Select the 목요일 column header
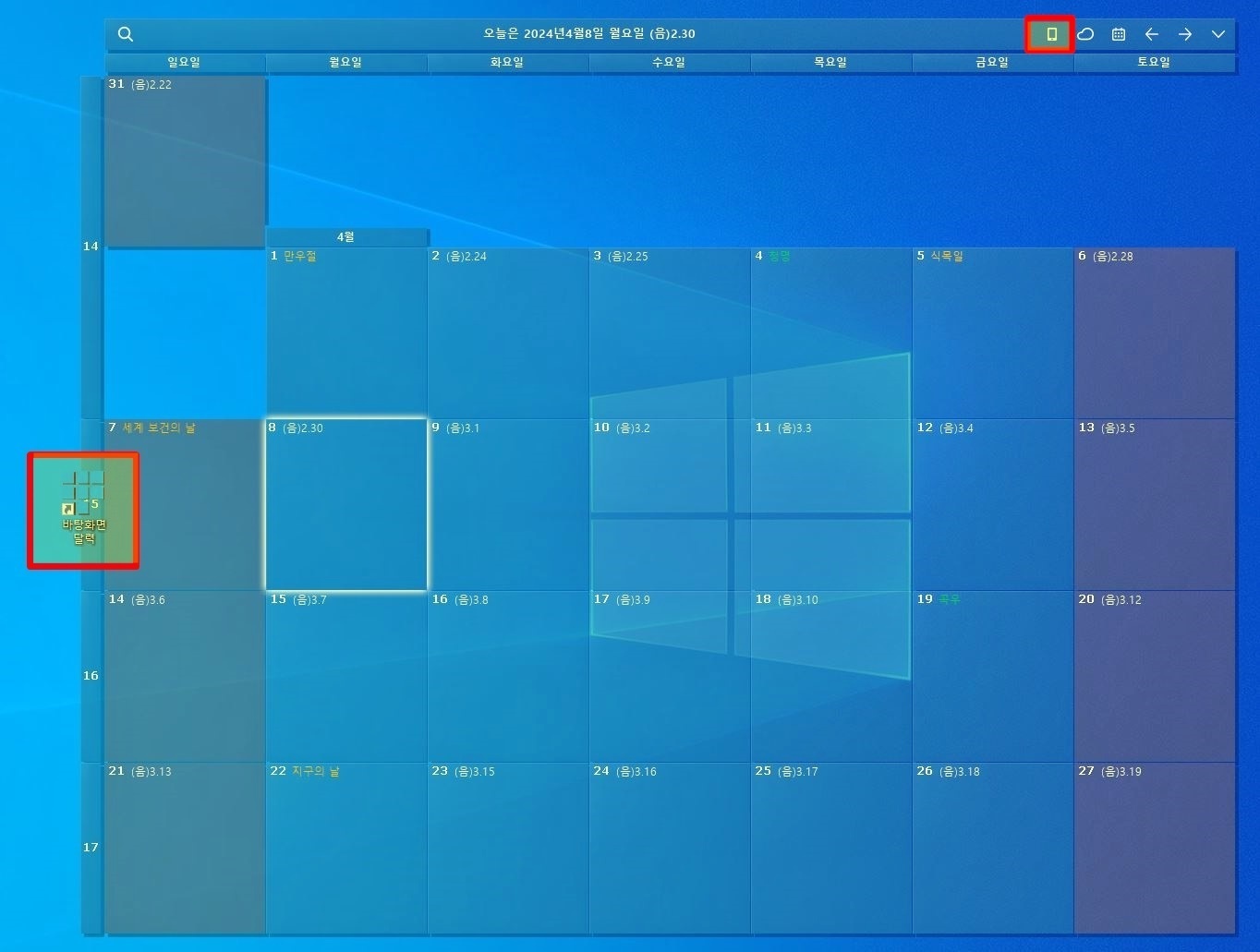 click(831, 63)
